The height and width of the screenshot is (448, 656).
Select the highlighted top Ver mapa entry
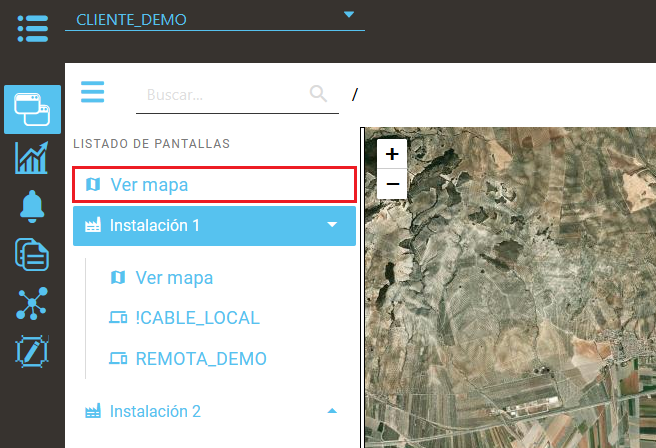coord(214,185)
